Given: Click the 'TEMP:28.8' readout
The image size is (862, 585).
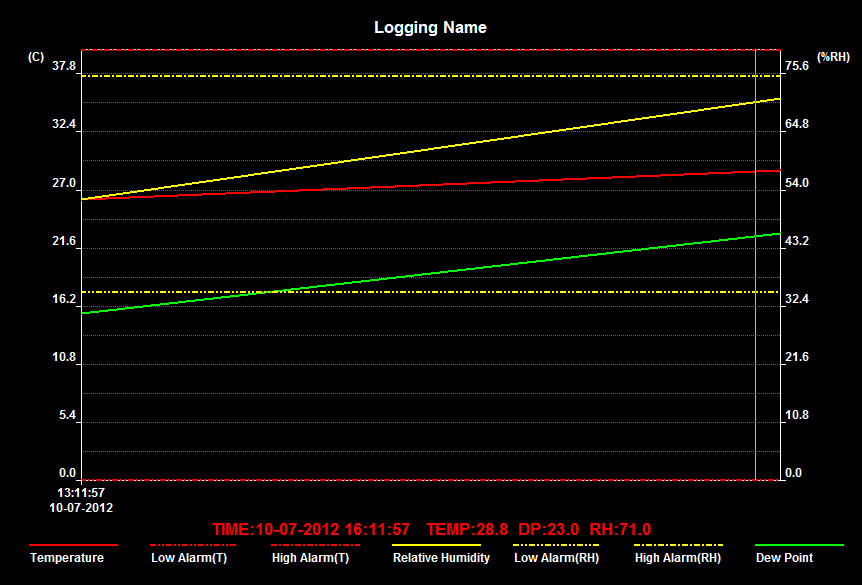Looking at the screenshot, I should 467,529.
